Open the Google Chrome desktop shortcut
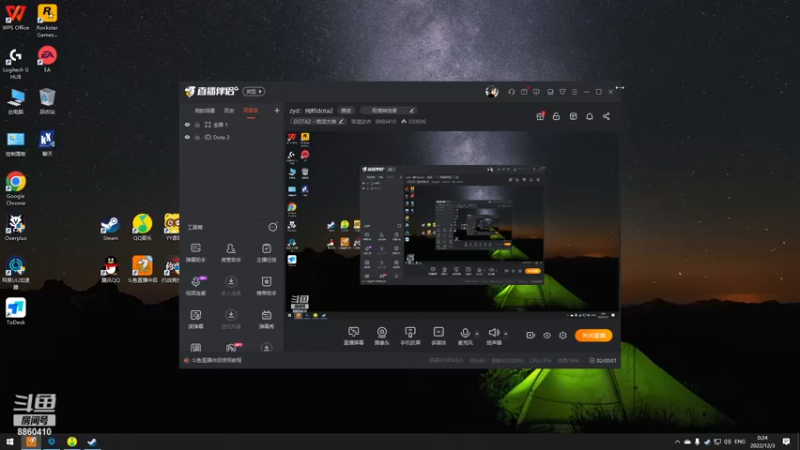 (16, 188)
